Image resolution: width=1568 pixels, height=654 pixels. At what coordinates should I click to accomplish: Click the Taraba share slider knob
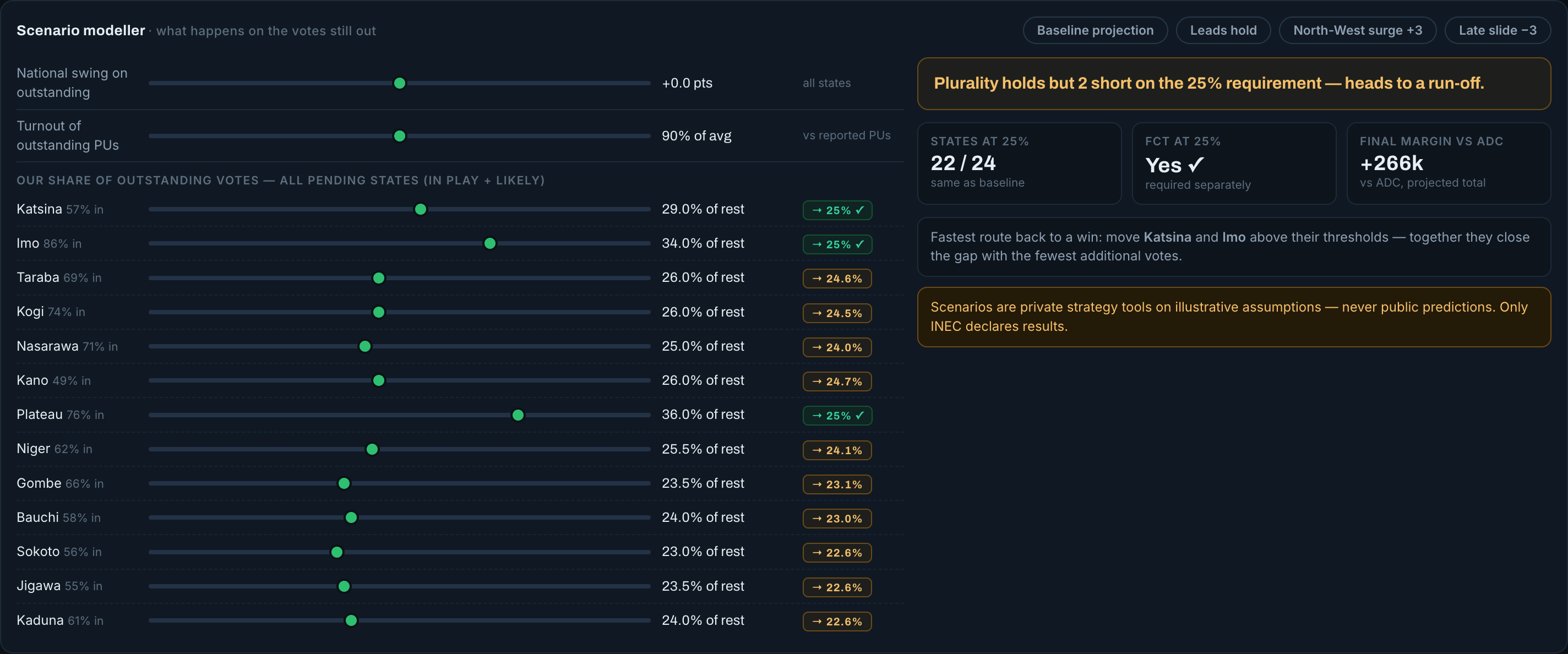click(379, 278)
